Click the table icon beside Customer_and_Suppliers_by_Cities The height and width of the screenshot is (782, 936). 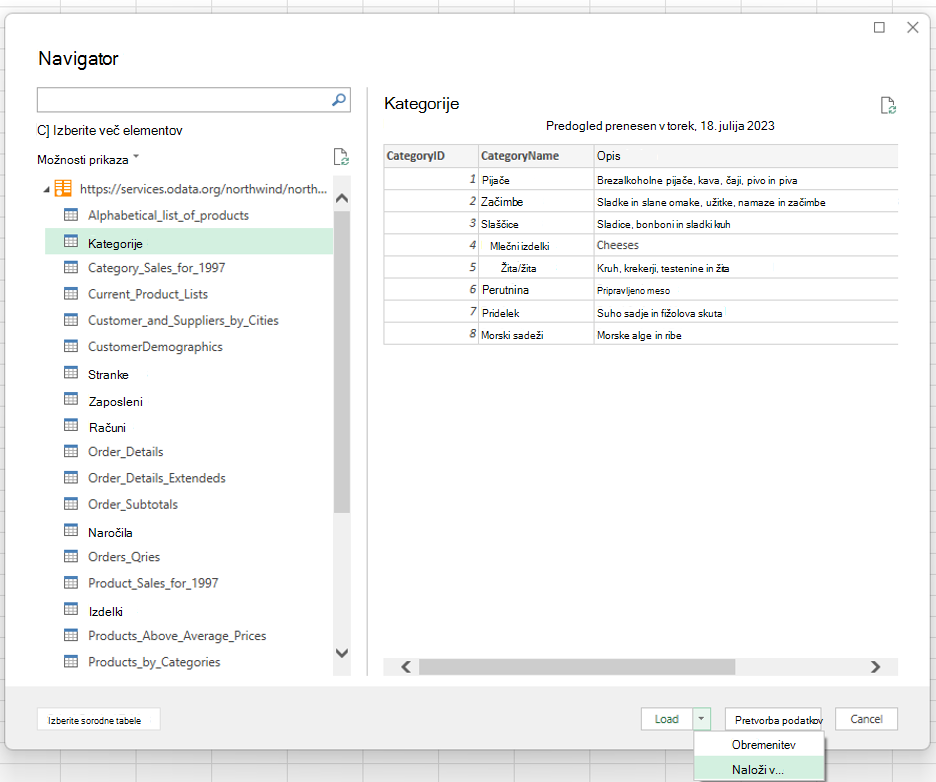[71, 320]
